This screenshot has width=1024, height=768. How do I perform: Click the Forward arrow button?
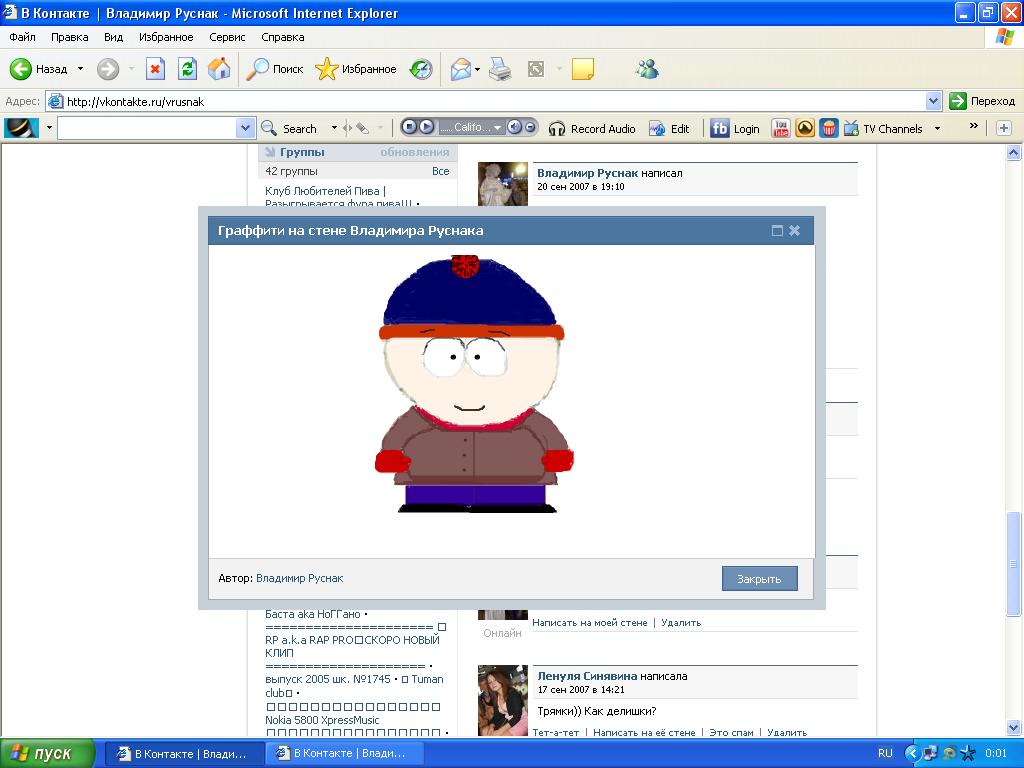(x=108, y=69)
